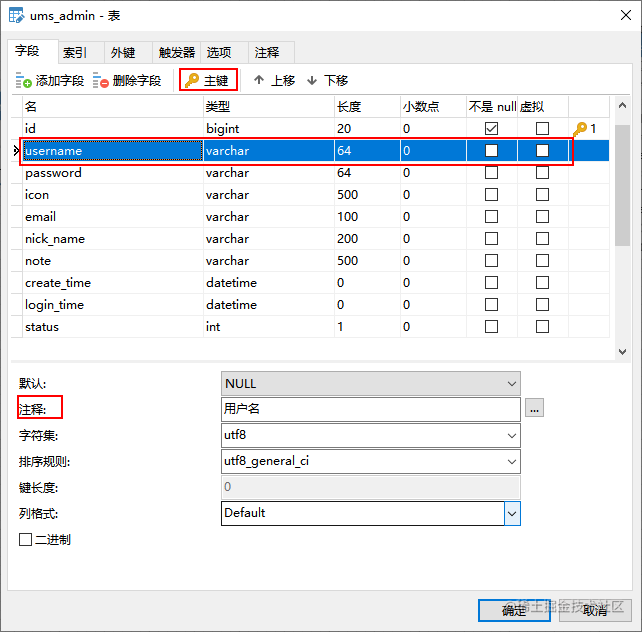Click the 取消 (Cancel) button
Image resolution: width=642 pixels, height=632 pixels.
[x=595, y=610]
